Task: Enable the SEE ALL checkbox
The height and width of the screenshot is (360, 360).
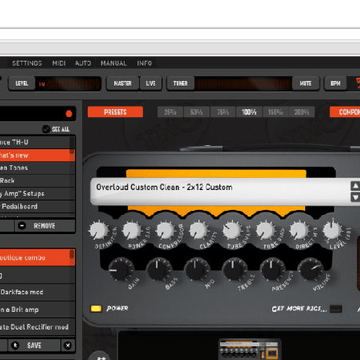Action: click(46, 129)
